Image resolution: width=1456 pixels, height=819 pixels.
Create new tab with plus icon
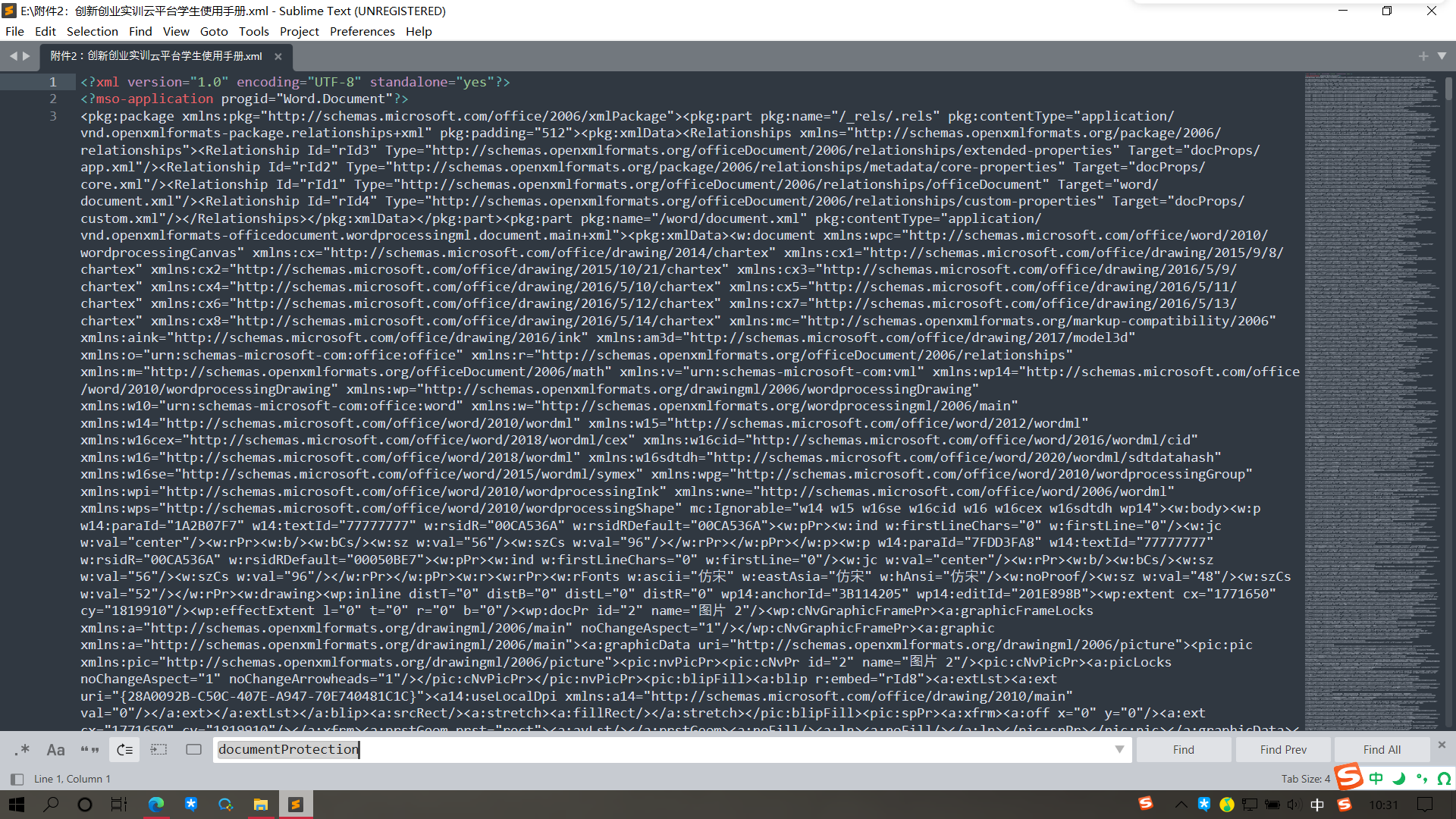[x=1423, y=55]
